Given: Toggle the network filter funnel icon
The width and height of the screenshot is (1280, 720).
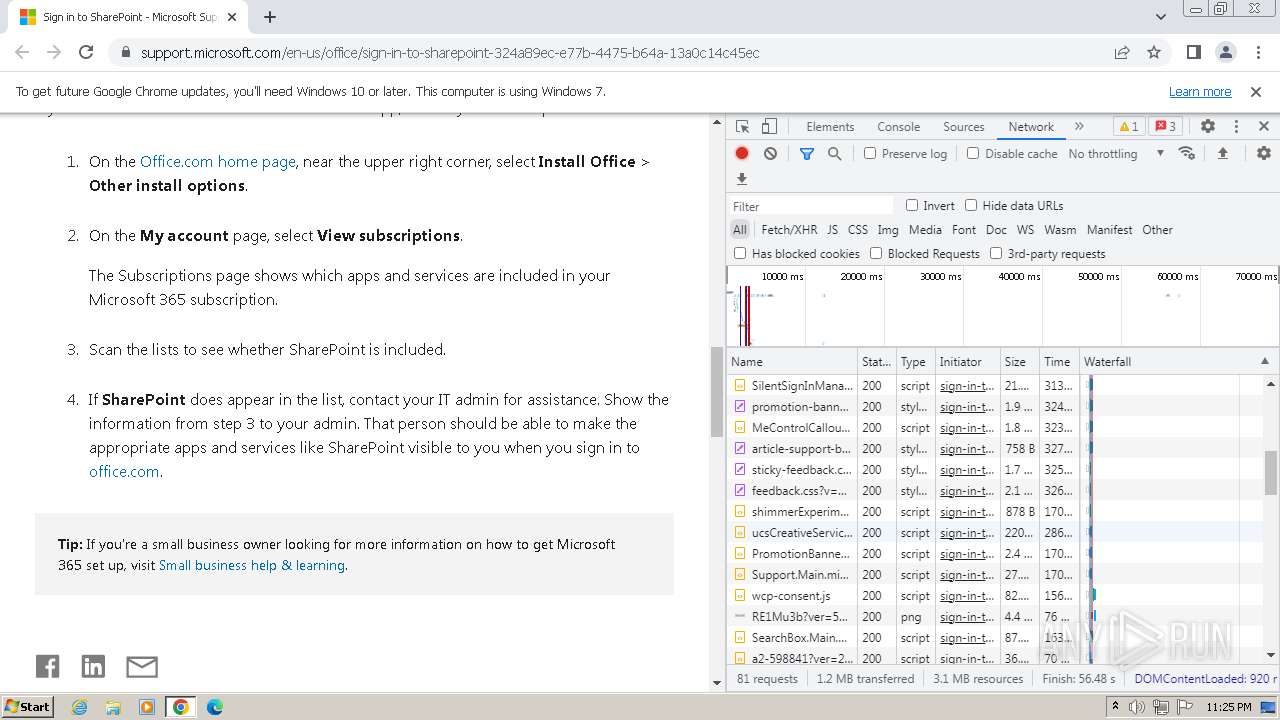Looking at the screenshot, I should click(807, 153).
